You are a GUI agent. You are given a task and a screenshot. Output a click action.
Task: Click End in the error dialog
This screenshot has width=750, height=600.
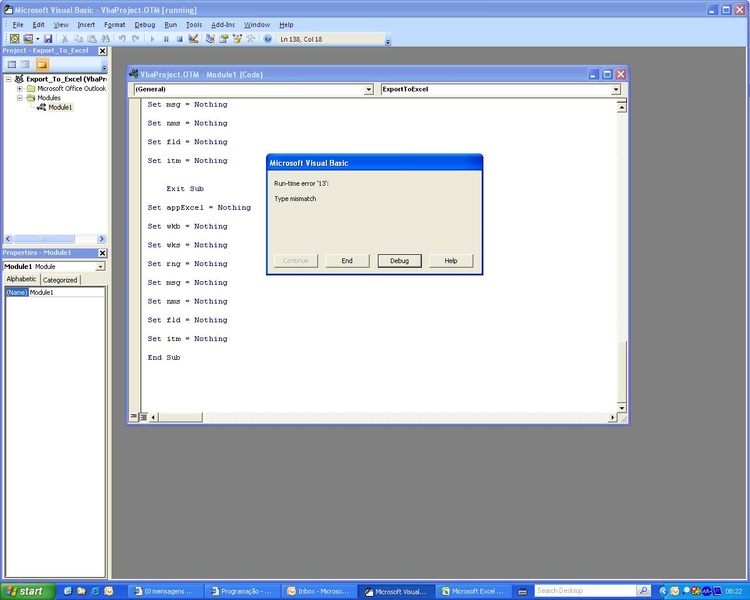click(x=347, y=261)
